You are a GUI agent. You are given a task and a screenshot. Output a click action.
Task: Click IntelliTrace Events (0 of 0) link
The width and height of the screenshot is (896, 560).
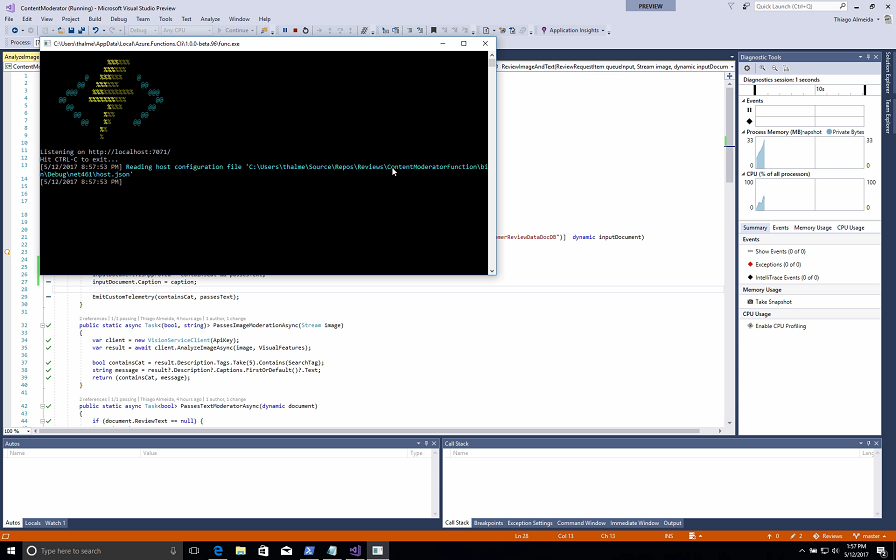787,278
